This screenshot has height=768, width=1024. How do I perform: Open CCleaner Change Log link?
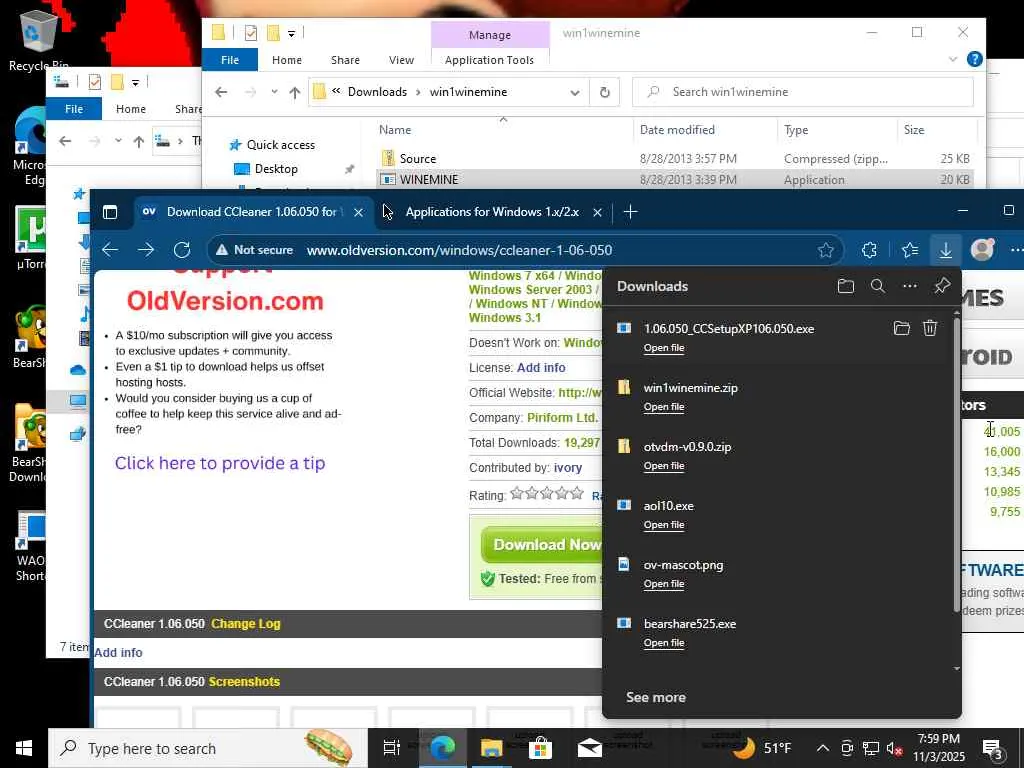tap(246, 624)
